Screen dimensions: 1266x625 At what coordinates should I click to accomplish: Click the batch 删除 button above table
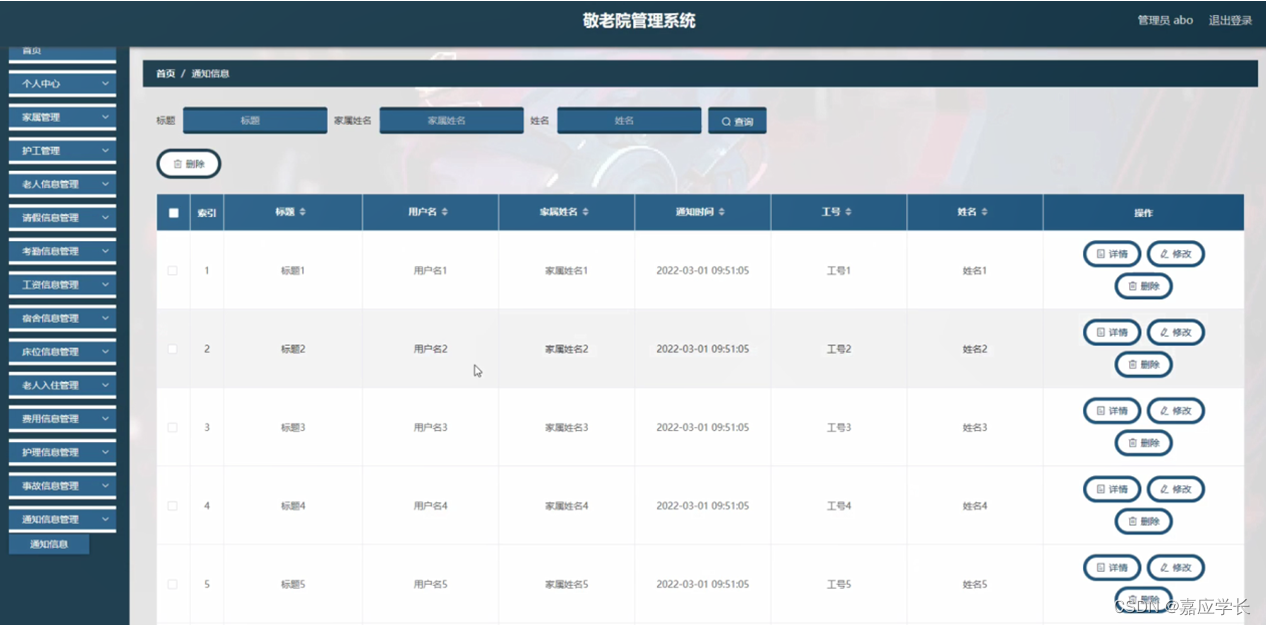coord(189,164)
